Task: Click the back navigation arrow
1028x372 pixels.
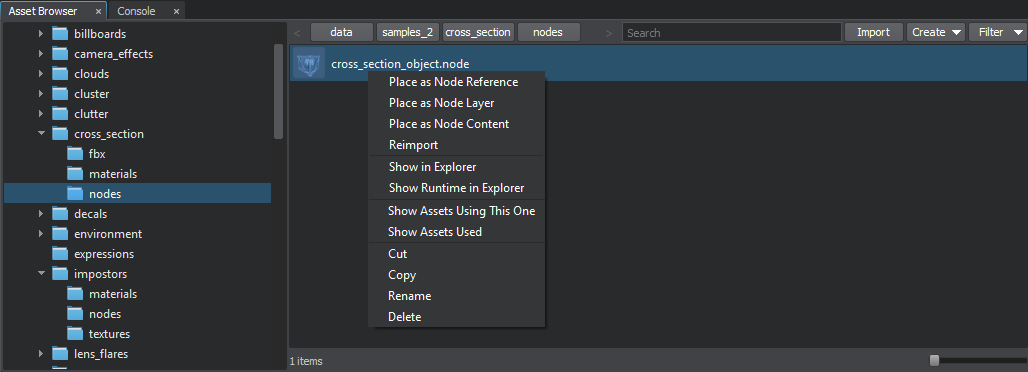Action: pyautogui.click(x=298, y=32)
